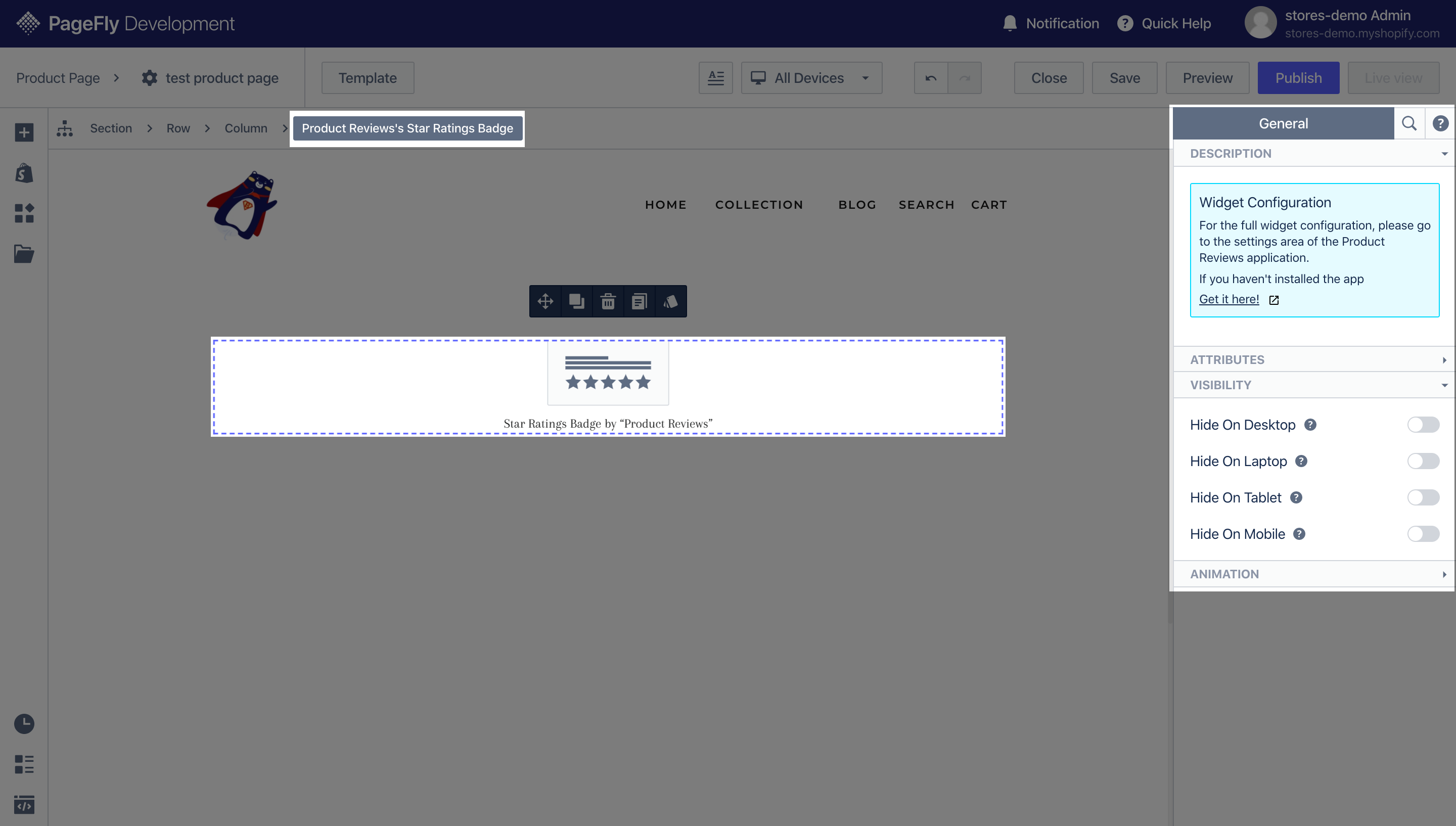This screenshot has height=826, width=1456.
Task: Select Section in the breadcrumb
Action: pos(111,128)
